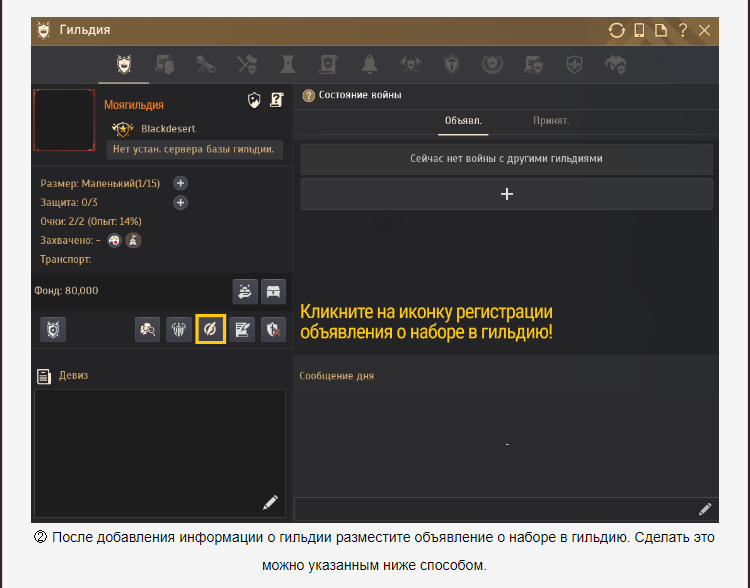Click the scroll question icon beside Моягильдия
Image resolution: width=750 pixels, height=588 pixels.
pos(276,100)
